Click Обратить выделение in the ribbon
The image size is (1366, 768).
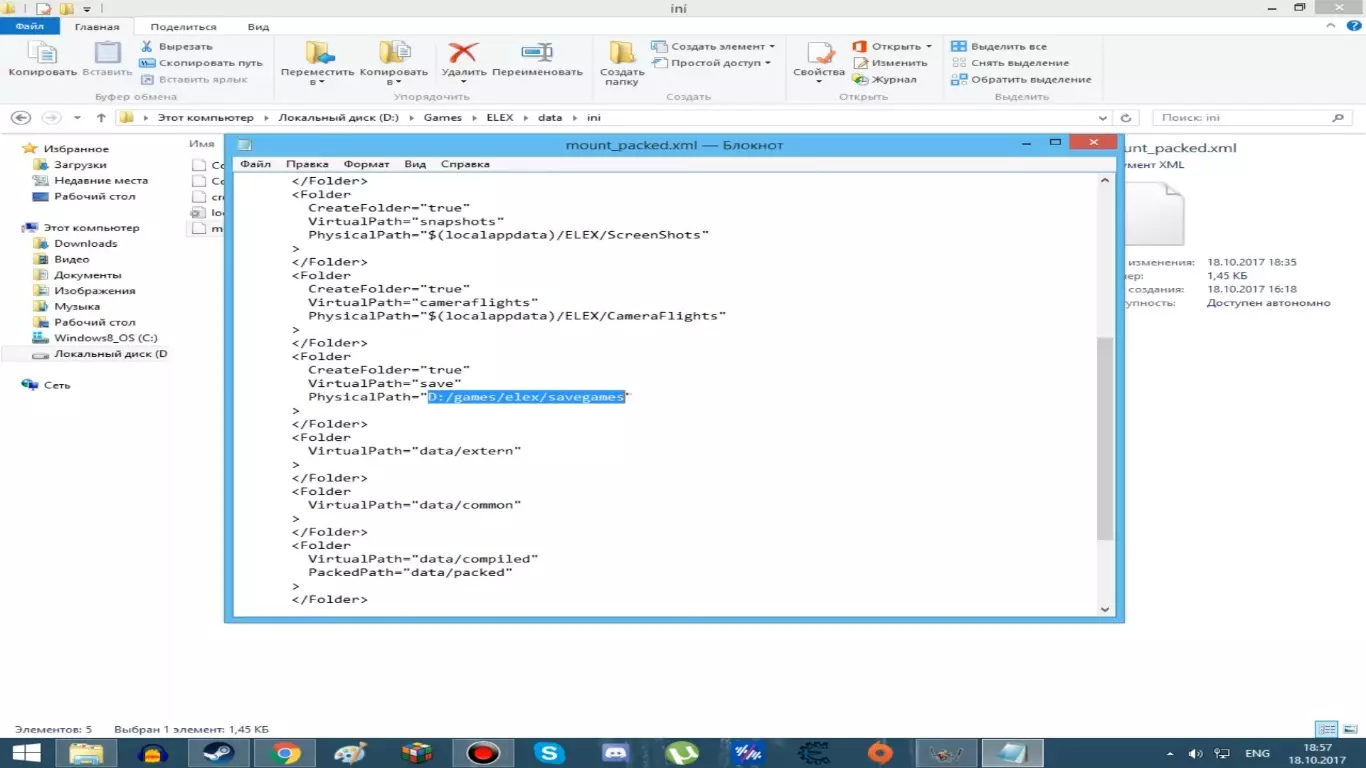1021,79
